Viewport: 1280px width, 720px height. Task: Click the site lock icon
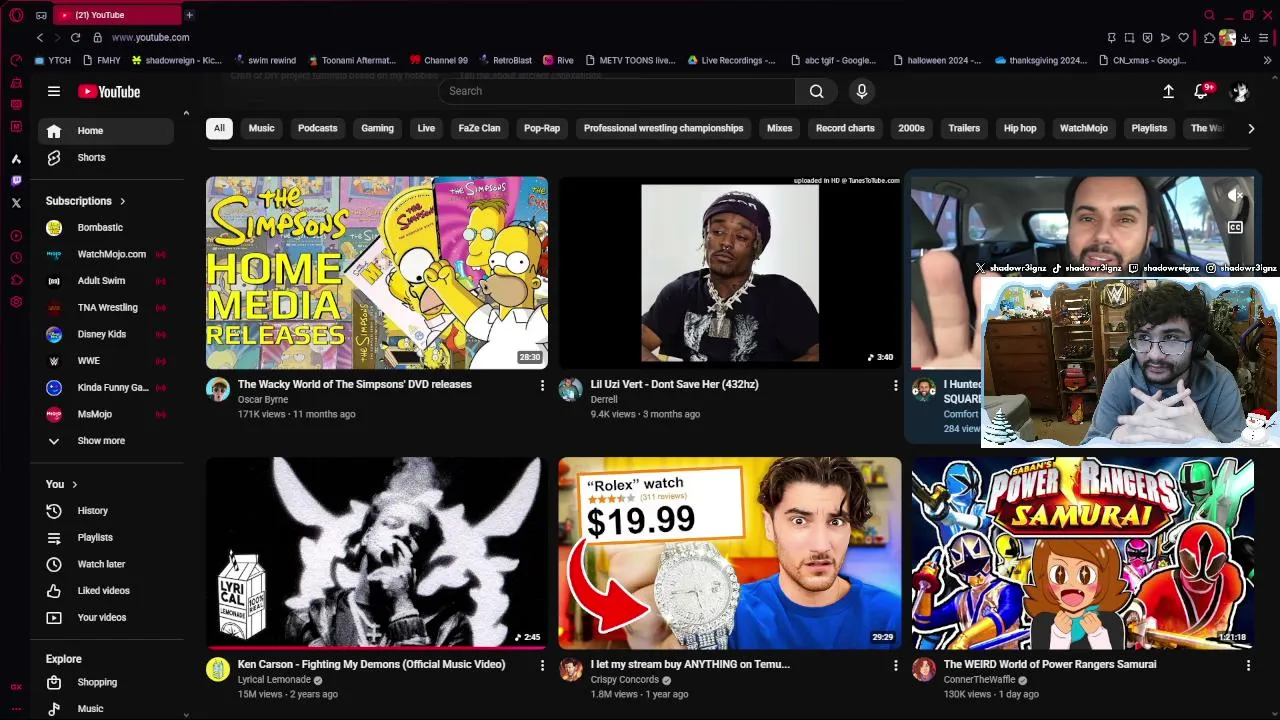pyautogui.click(x=97, y=37)
